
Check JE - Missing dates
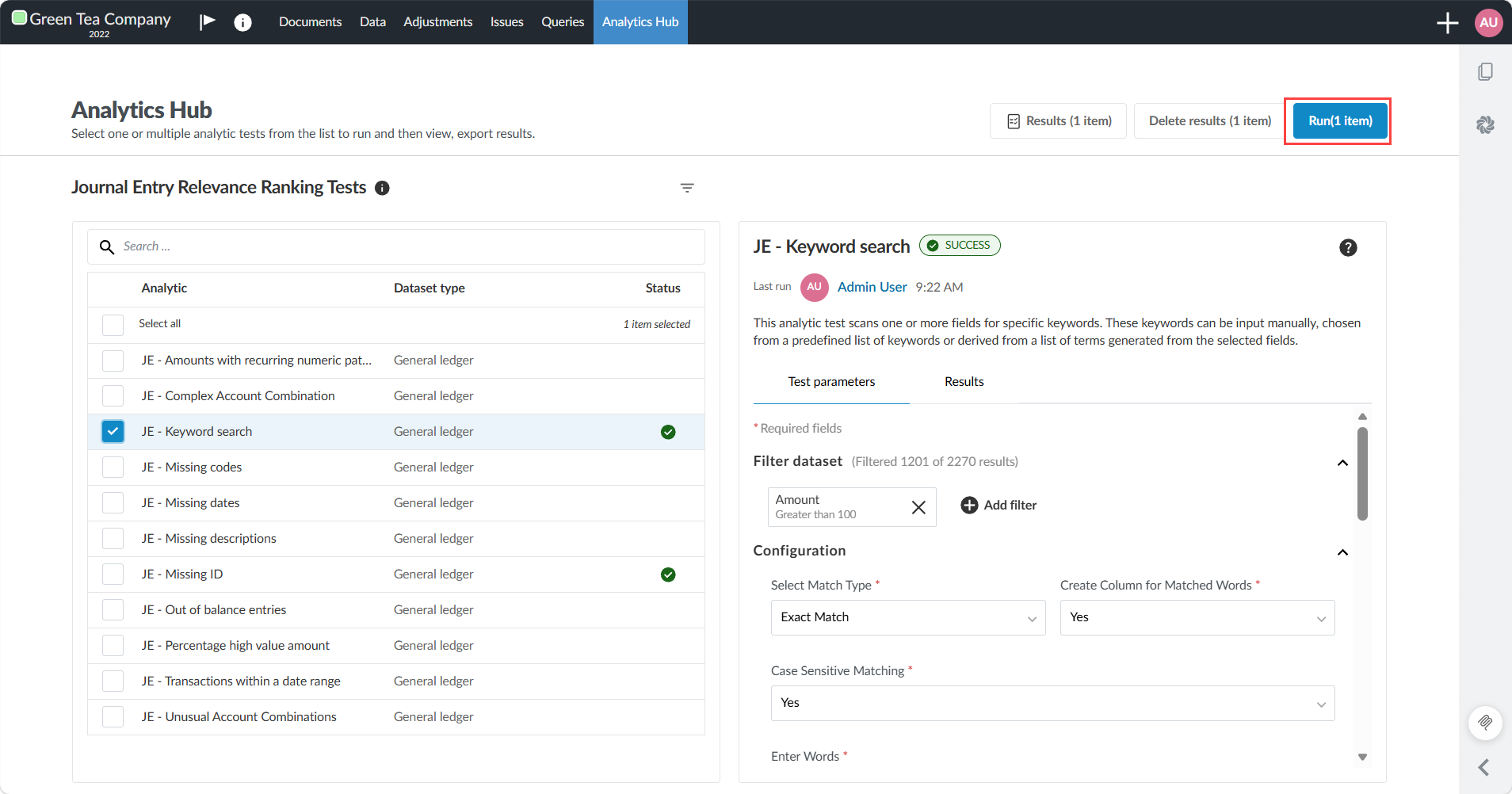113,503
